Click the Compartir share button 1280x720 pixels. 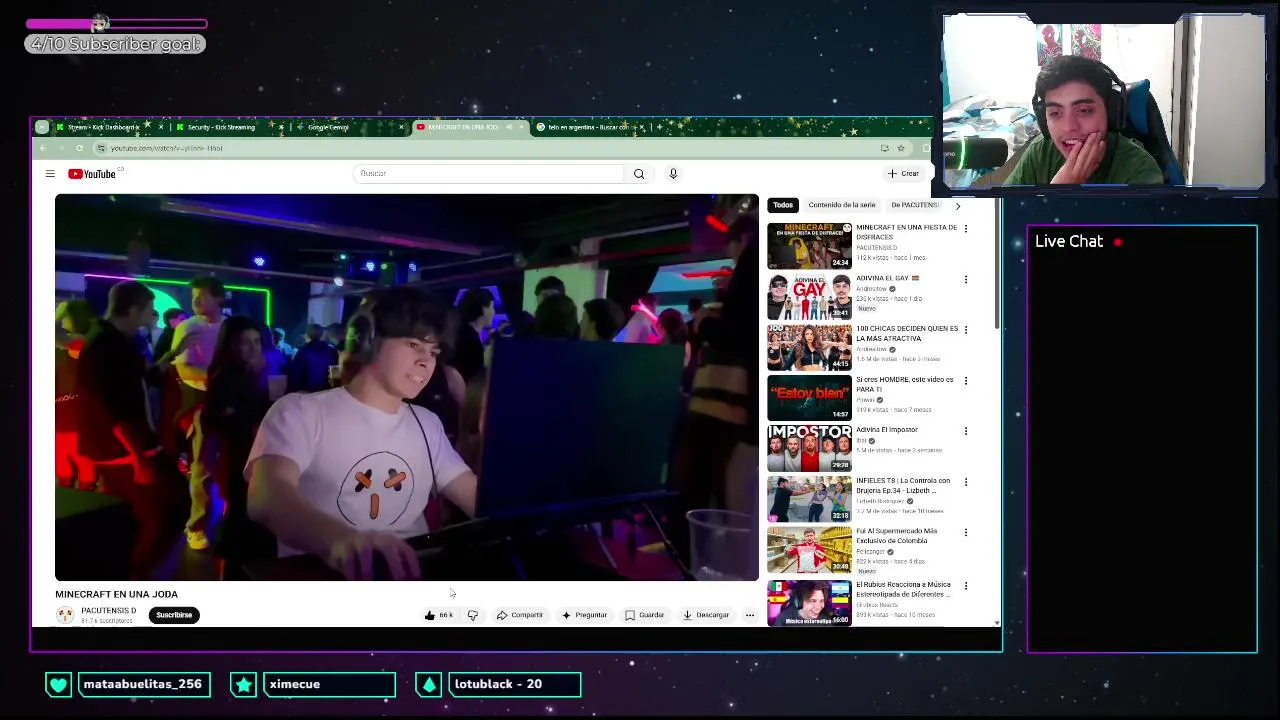click(520, 615)
